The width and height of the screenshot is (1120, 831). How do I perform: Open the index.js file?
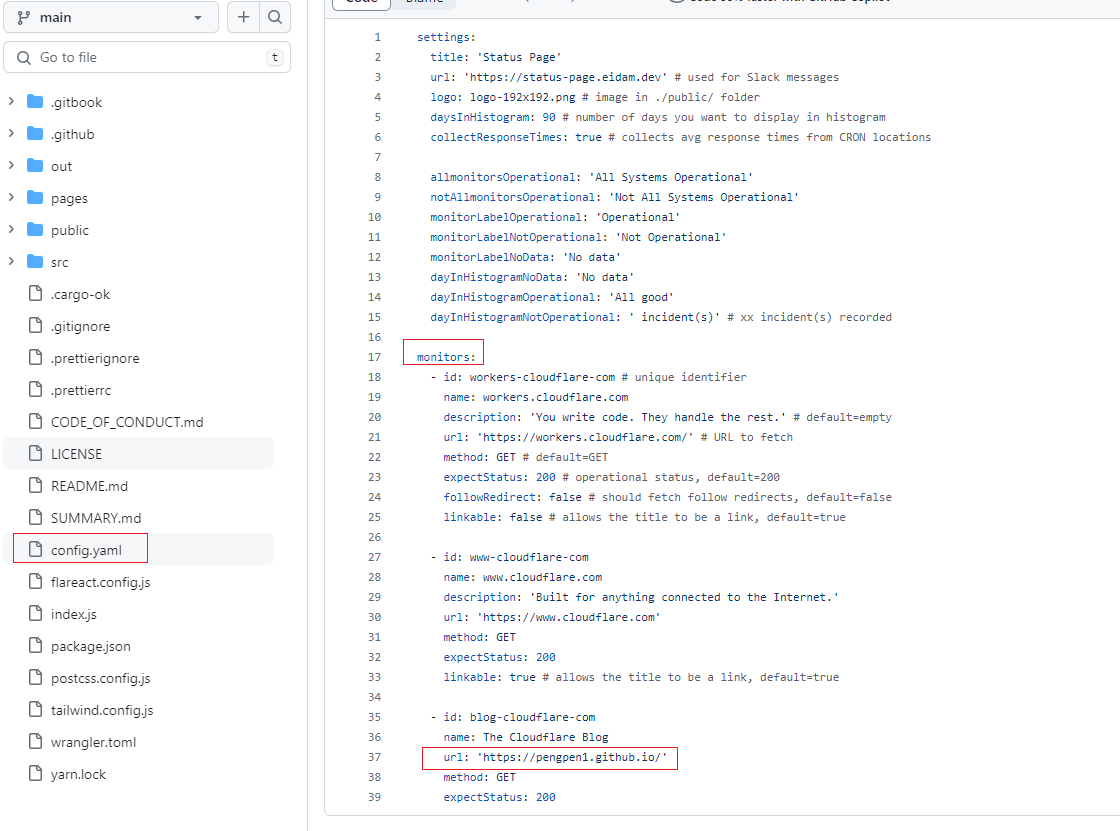74,614
